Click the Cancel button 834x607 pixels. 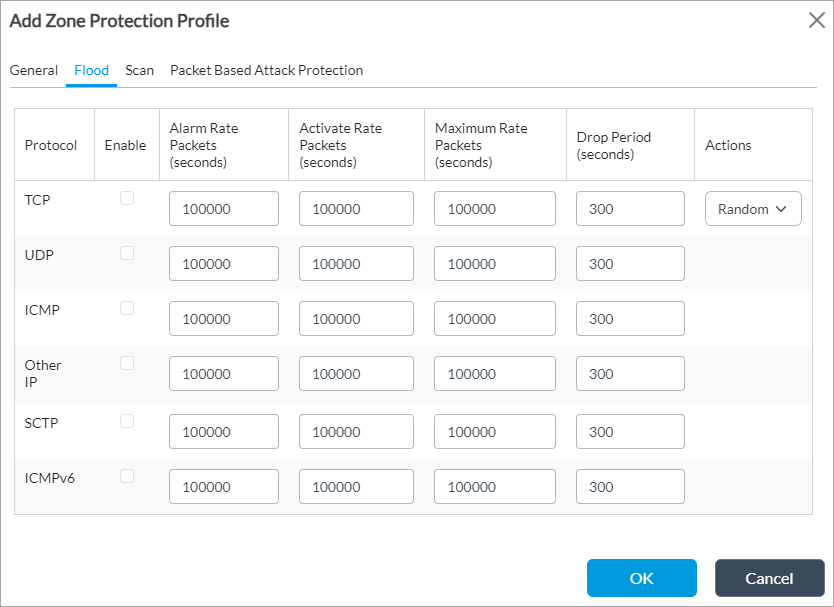(769, 578)
